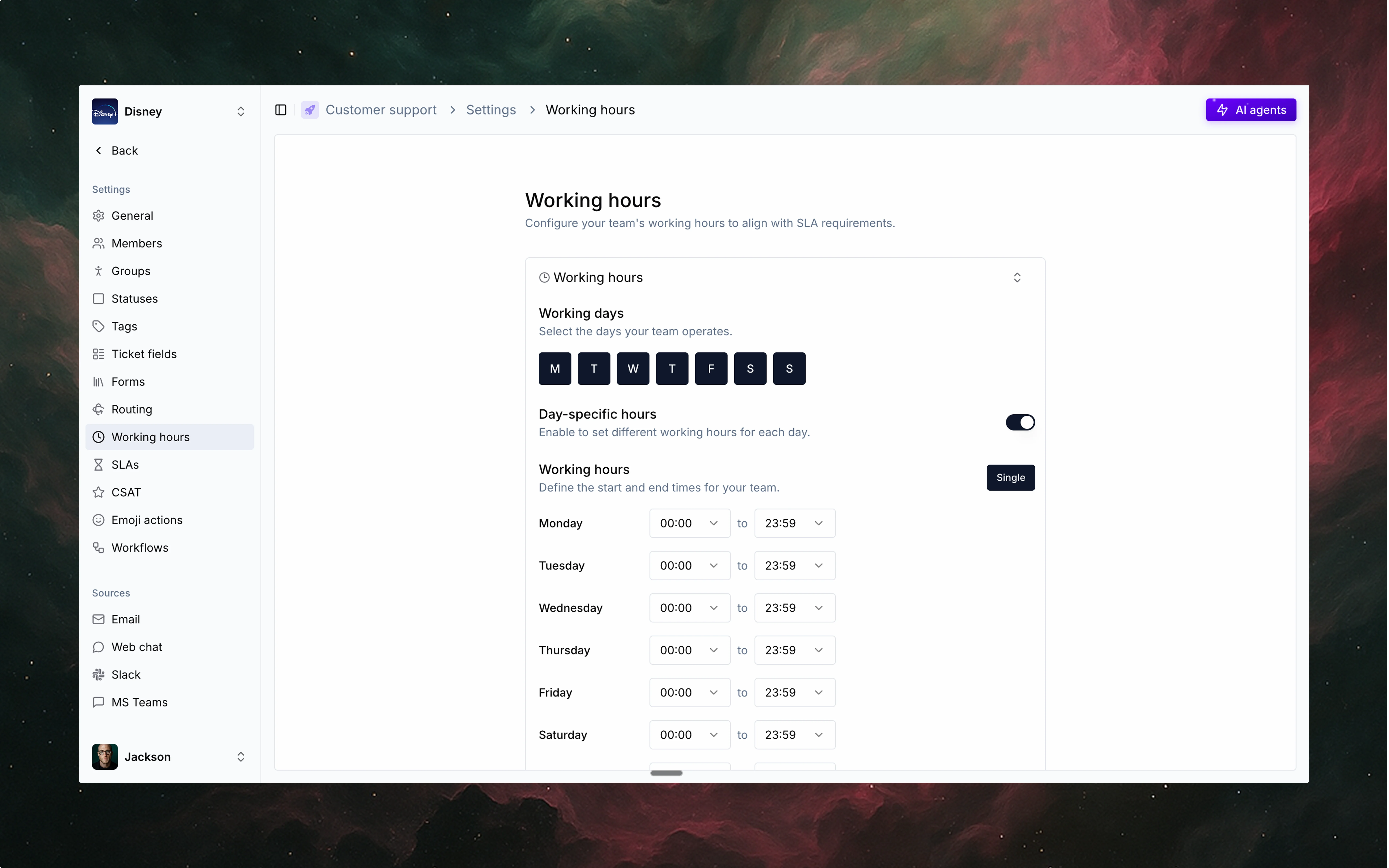Viewport: 1389px width, 868px height.
Task: Go Back from settings
Action: [170, 150]
